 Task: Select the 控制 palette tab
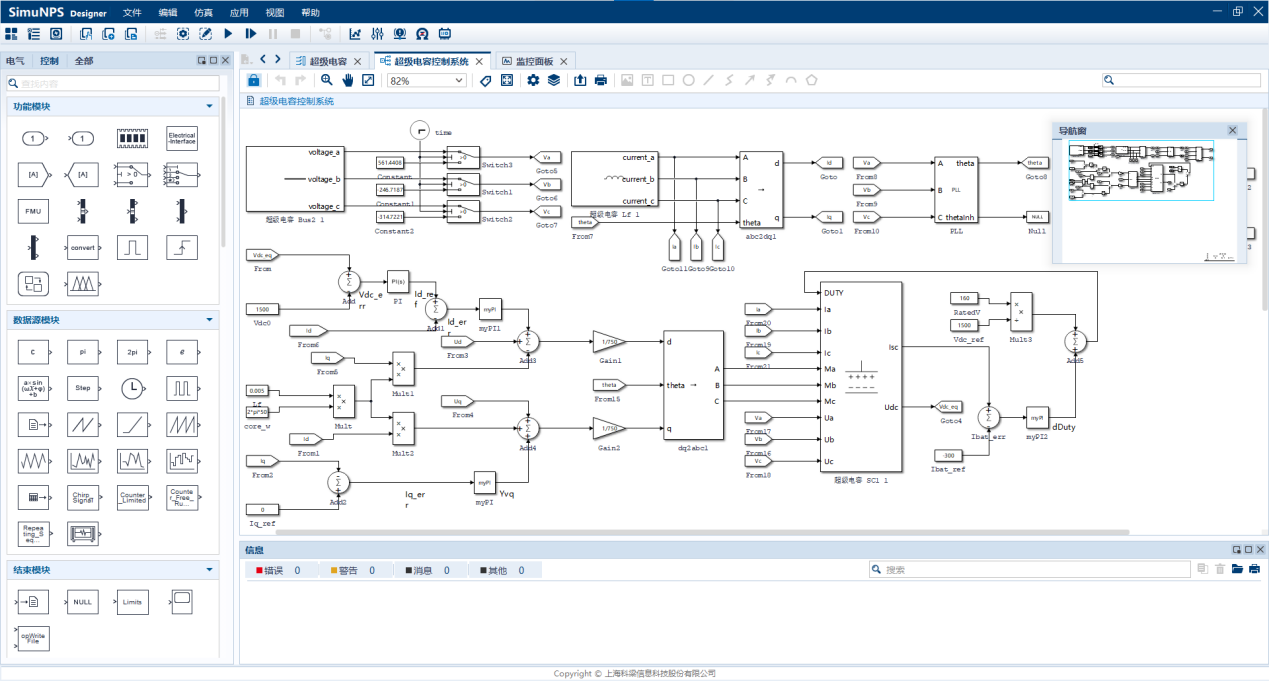coord(49,61)
